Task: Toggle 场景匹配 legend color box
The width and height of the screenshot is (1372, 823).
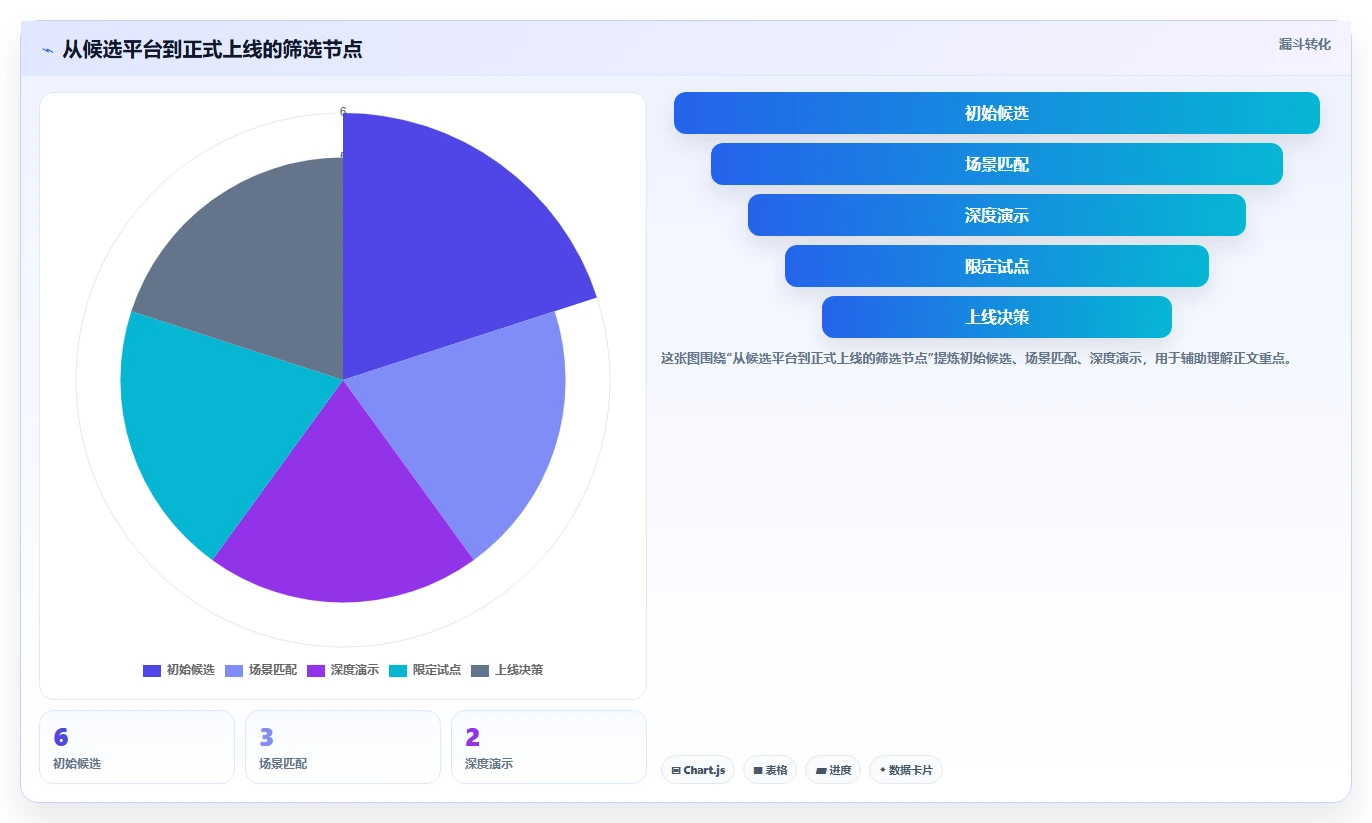Action: tap(234, 670)
